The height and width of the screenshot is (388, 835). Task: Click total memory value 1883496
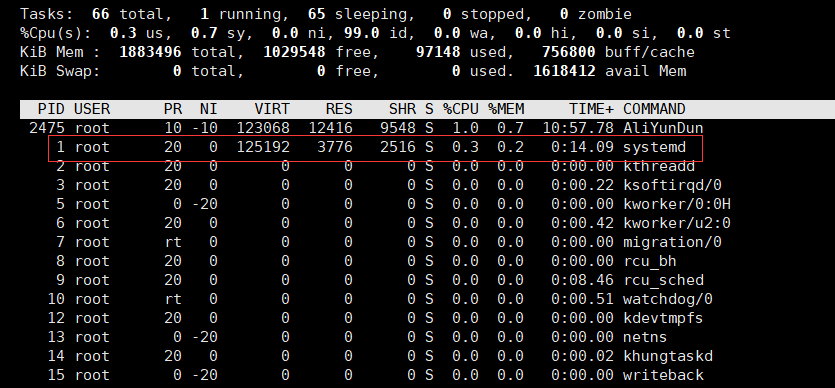(x=150, y=53)
